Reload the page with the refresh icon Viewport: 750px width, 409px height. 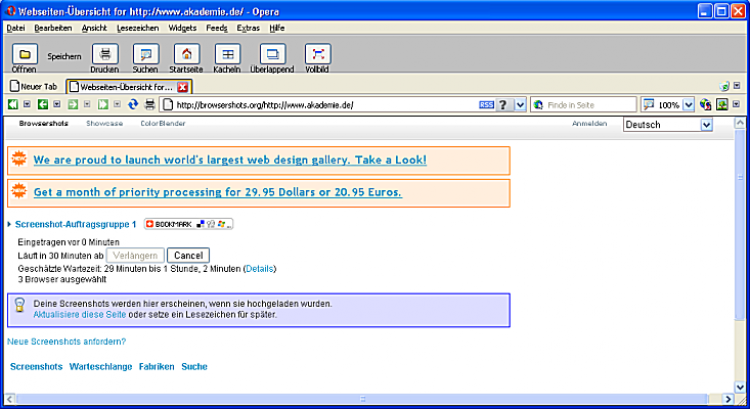[132, 104]
